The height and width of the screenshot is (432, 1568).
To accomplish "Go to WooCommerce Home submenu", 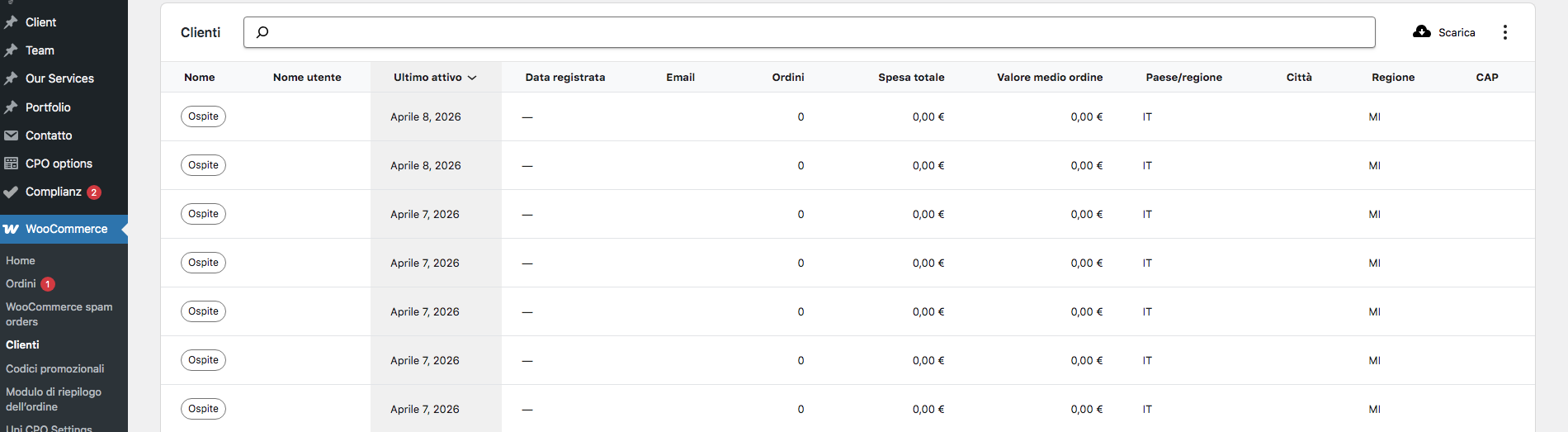I will pos(21,260).
